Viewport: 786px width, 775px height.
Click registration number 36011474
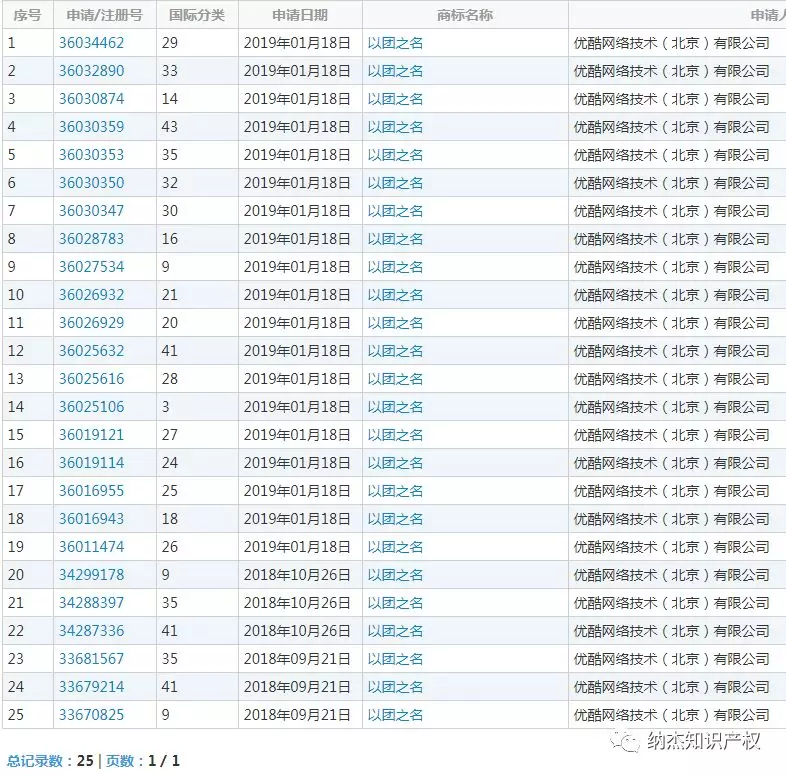(91, 547)
